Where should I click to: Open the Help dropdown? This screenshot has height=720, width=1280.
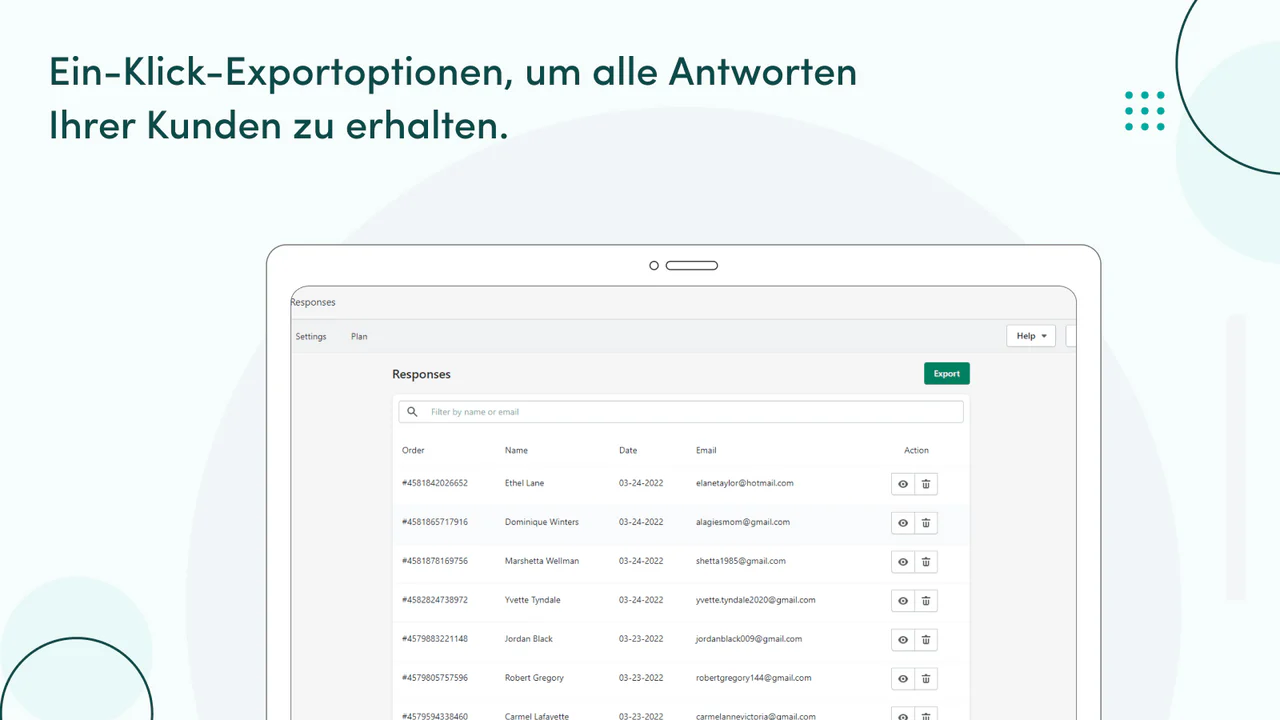1031,336
